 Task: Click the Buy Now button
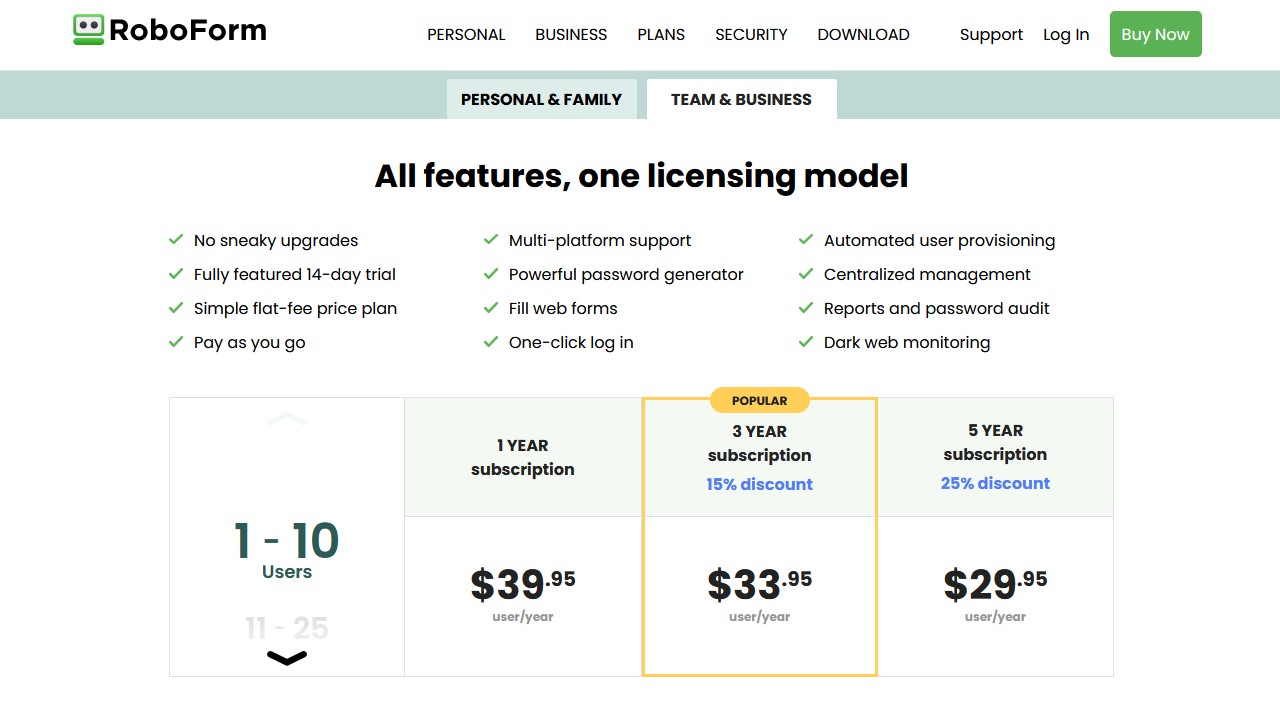(1155, 34)
